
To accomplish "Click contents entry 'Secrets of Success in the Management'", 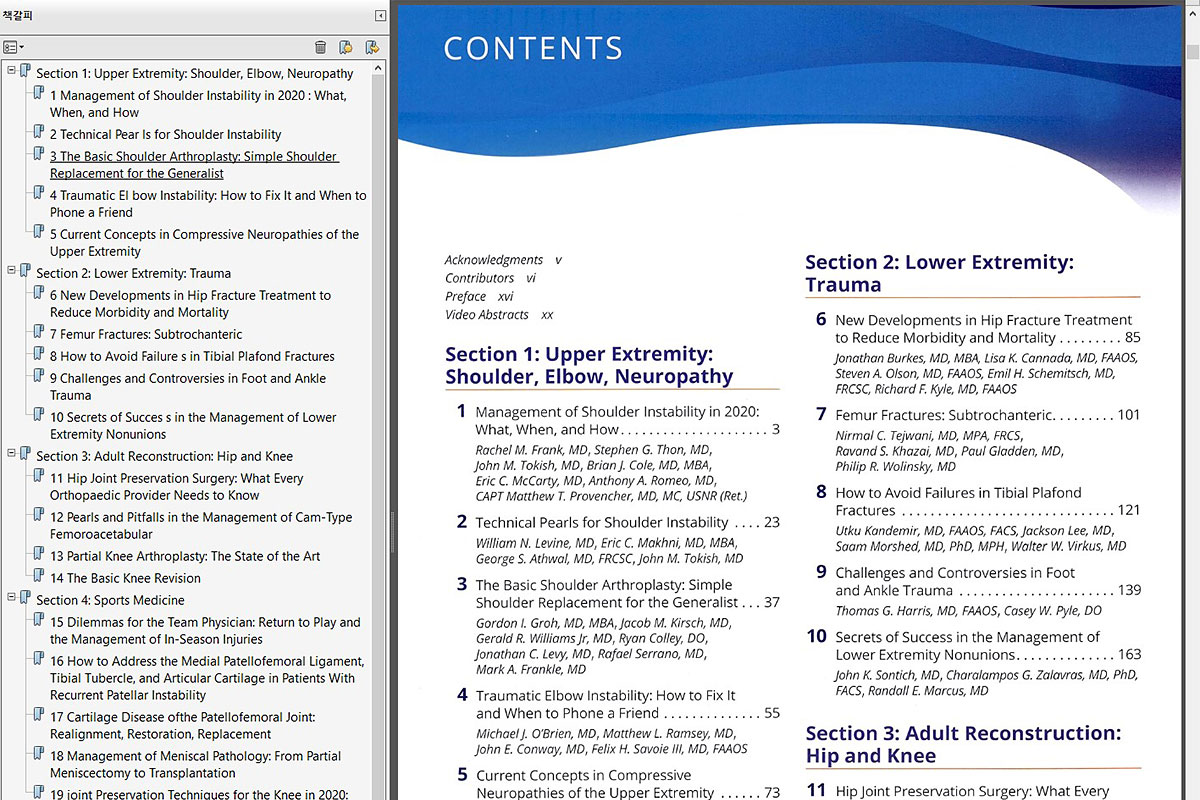I will [987, 645].
